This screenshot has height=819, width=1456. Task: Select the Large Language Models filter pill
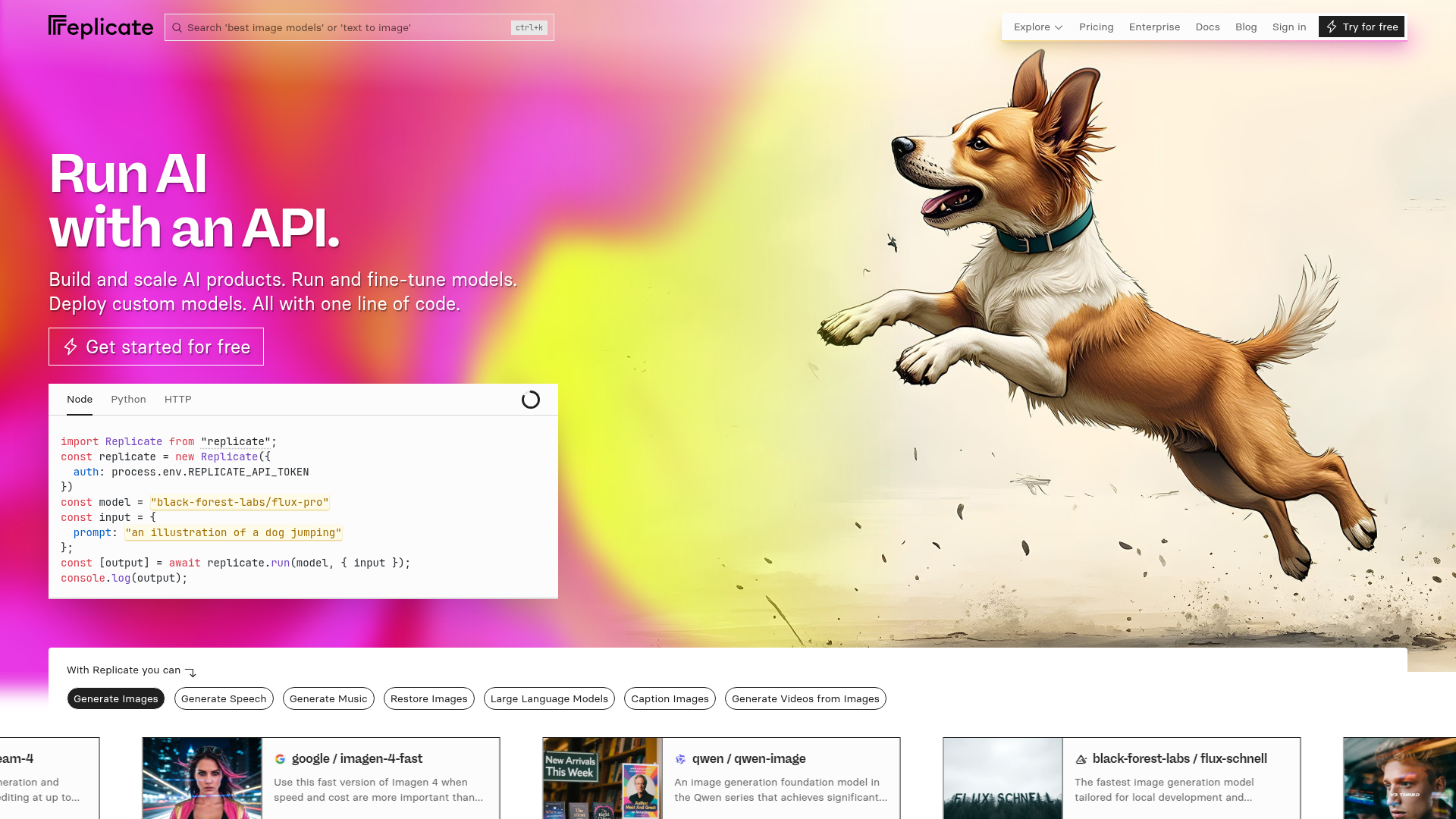point(549,699)
